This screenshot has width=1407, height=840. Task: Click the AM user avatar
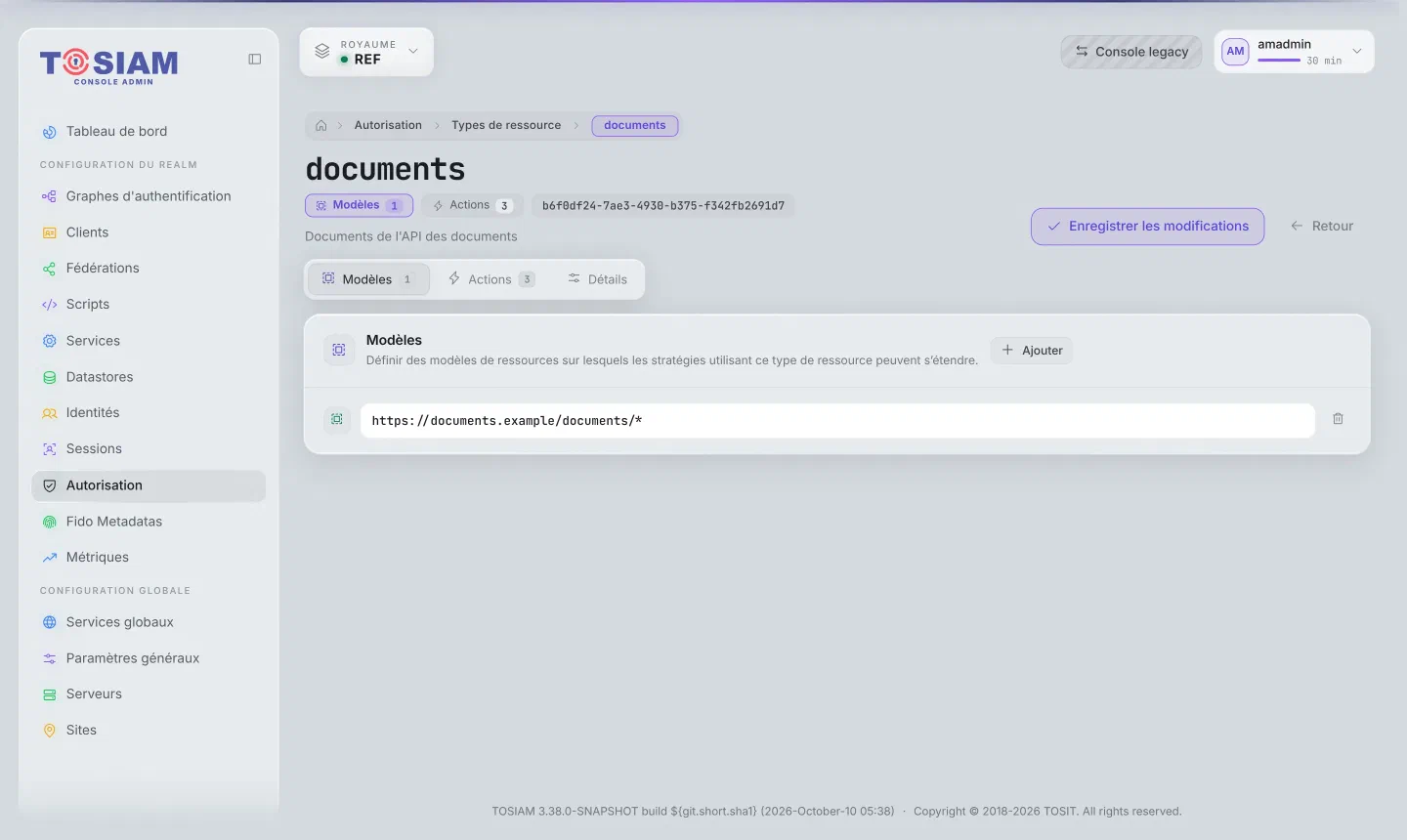[x=1235, y=52]
